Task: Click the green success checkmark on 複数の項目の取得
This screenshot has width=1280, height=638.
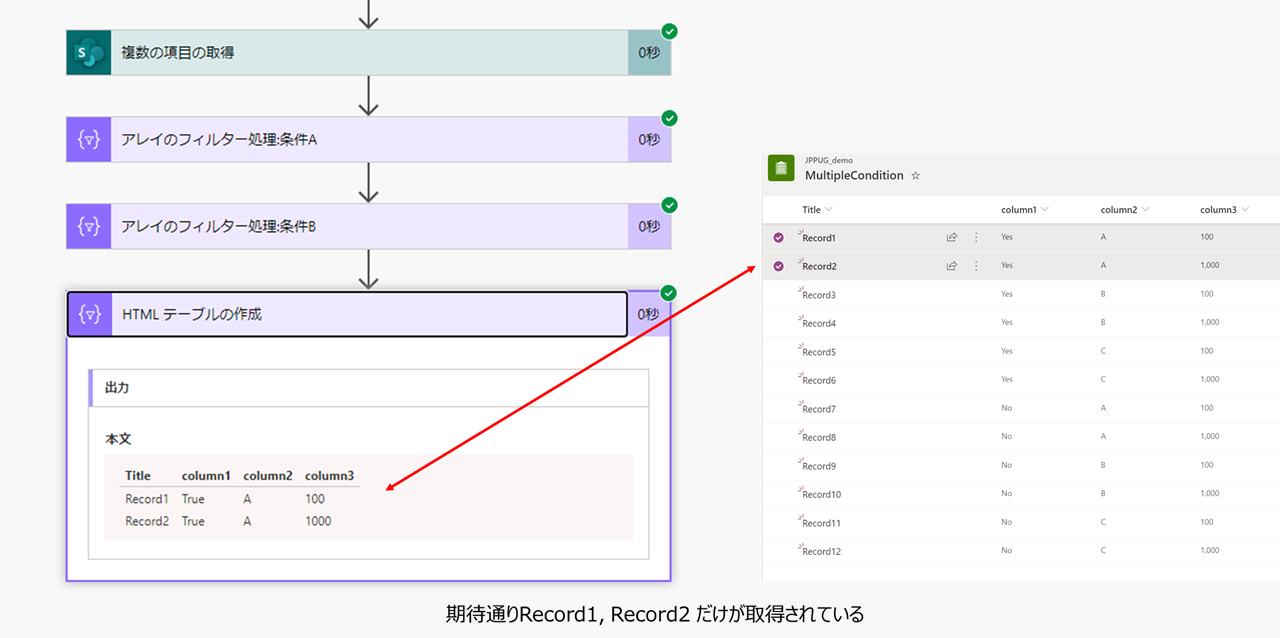Action: [667, 31]
